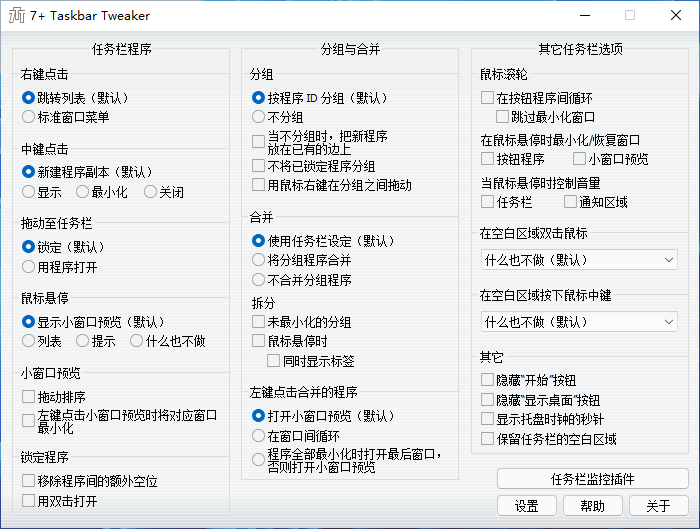
Task: Open the 任务栏监控插件 button
Action: click(592, 479)
